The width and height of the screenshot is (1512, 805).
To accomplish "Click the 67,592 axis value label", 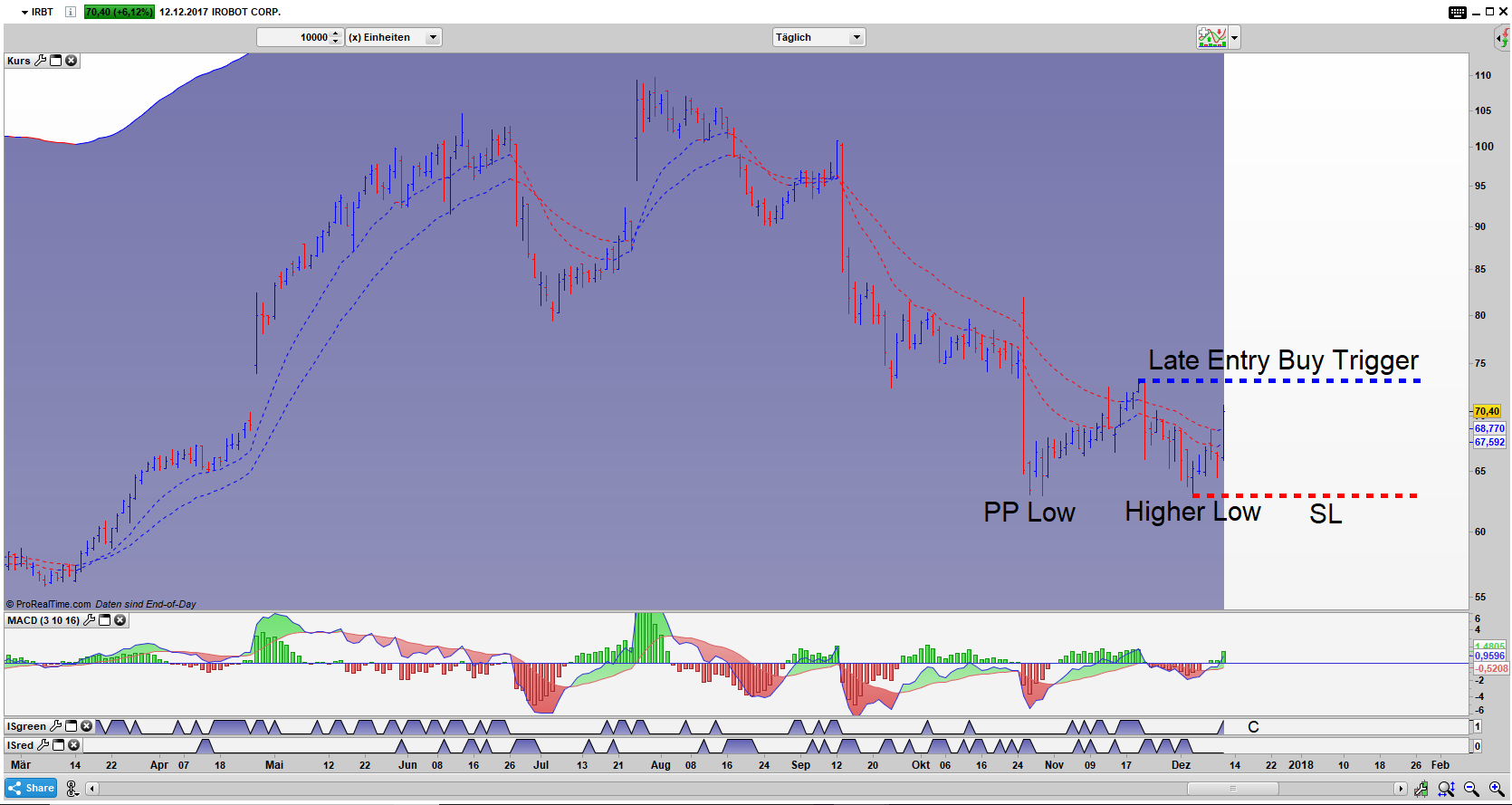I will click(x=1489, y=442).
